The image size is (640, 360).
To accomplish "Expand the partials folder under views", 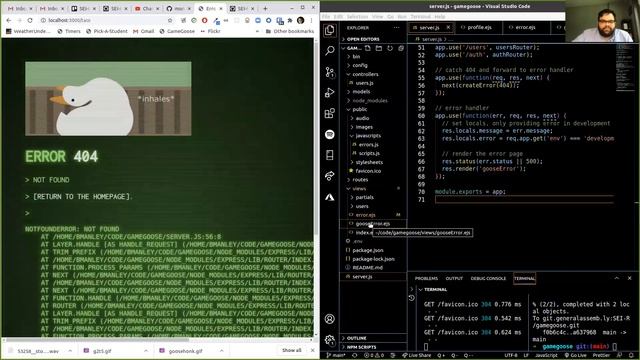I will click(x=364, y=197).
